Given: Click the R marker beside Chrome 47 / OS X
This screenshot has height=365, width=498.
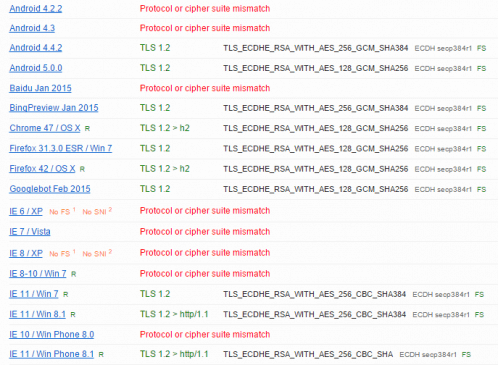Looking at the screenshot, I should 87,129.
